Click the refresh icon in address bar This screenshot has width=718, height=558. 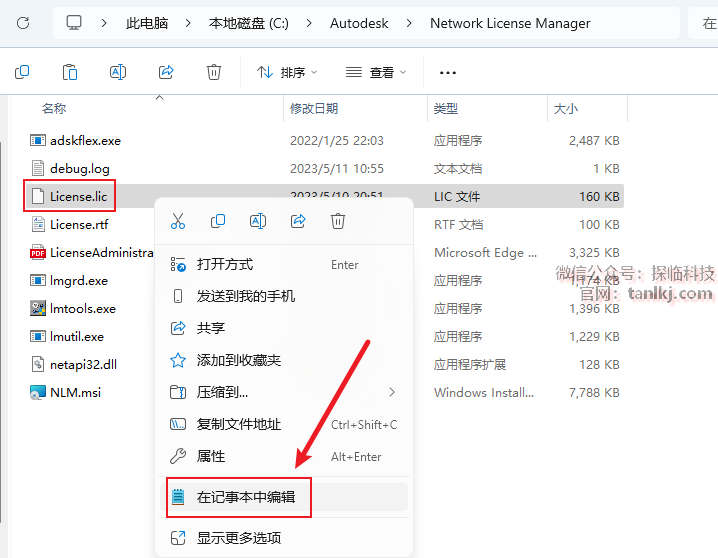click(x=23, y=23)
